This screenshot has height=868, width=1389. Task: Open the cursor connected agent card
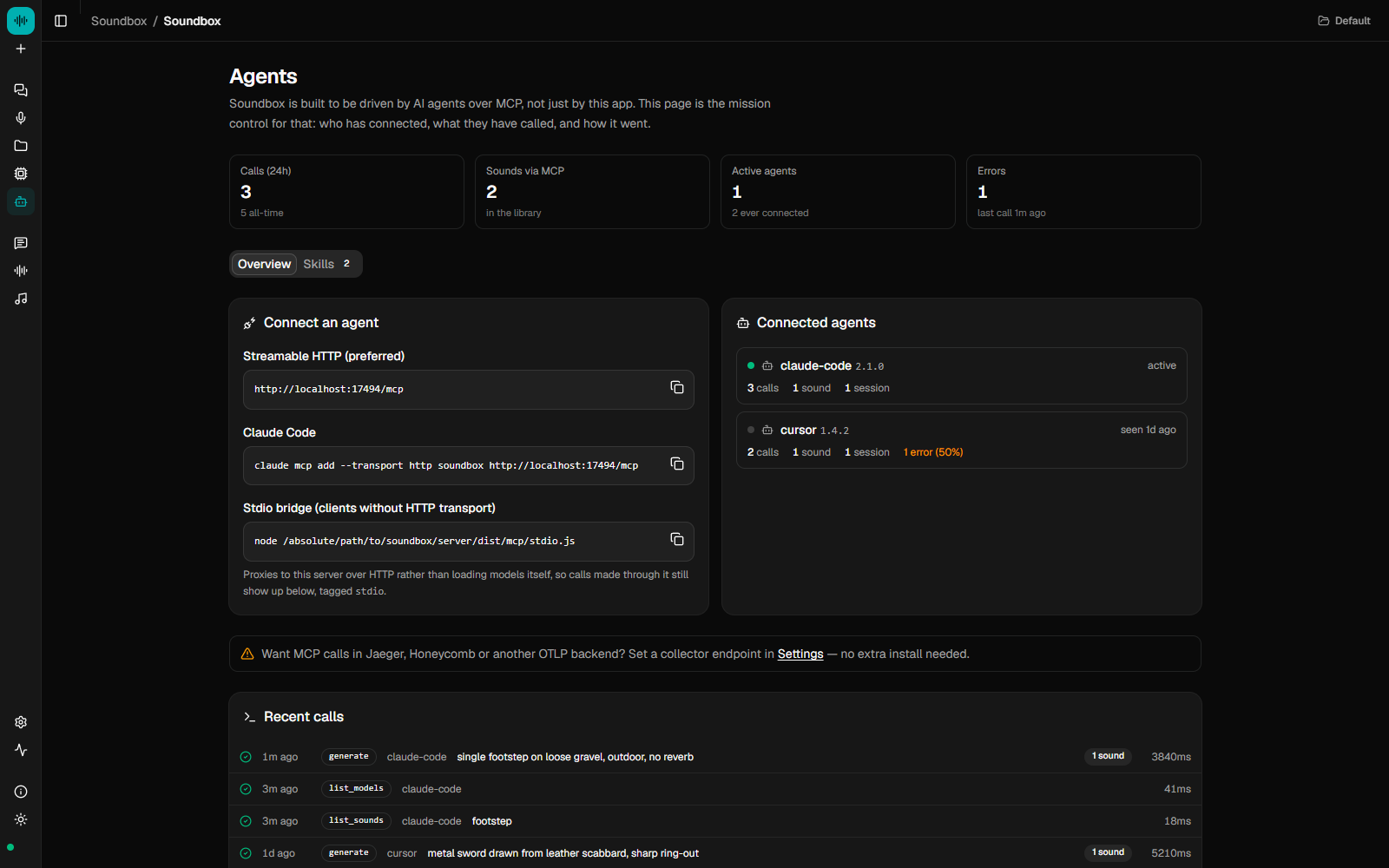(x=962, y=440)
